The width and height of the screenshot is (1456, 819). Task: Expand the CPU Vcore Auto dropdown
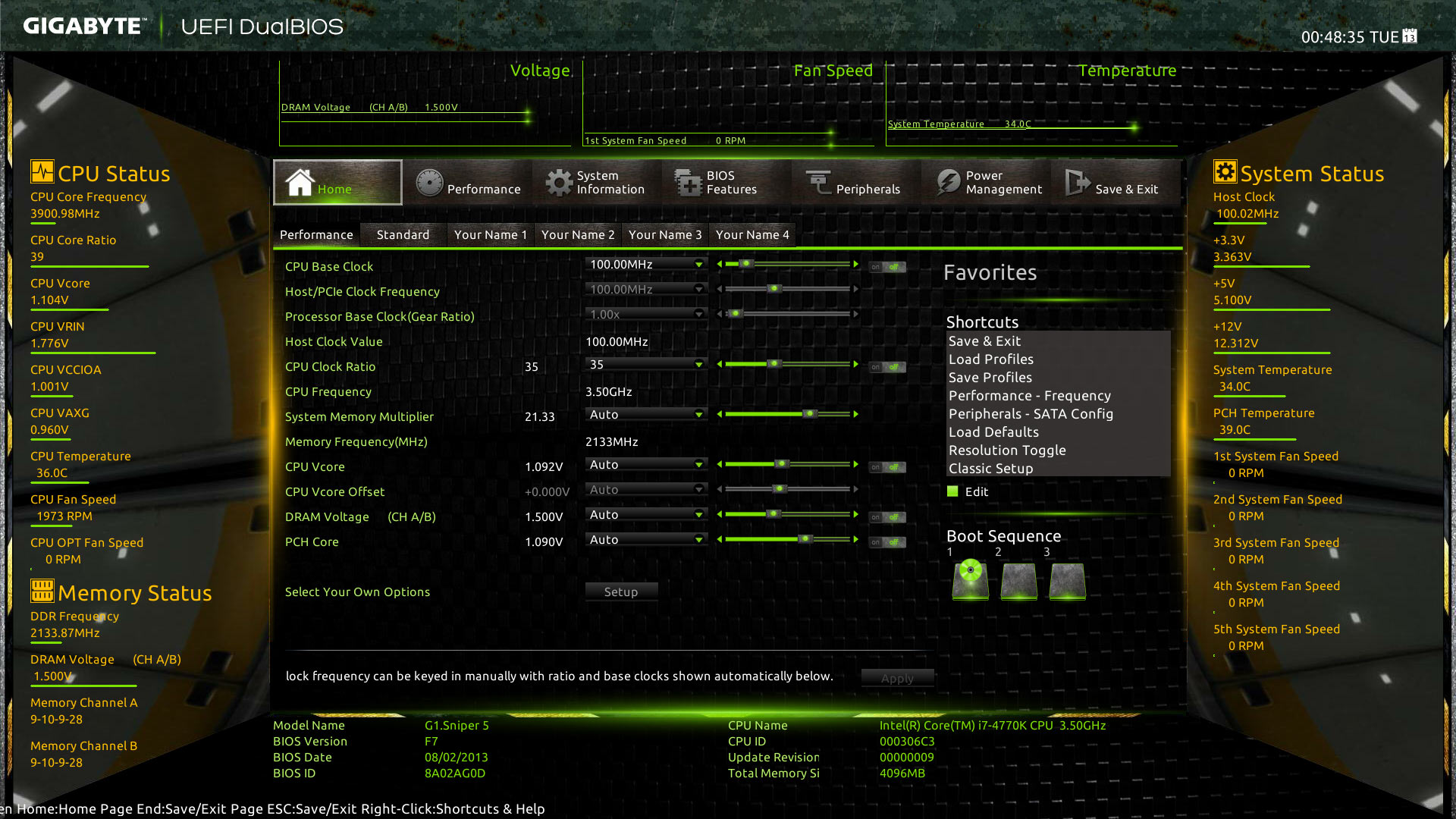click(646, 465)
